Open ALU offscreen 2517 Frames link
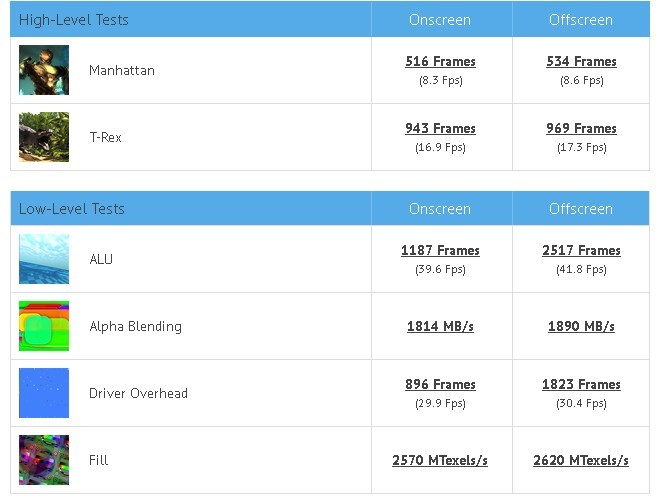The width and height of the screenshot is (658, 499). pyautogui.click(x=581, y=251)
